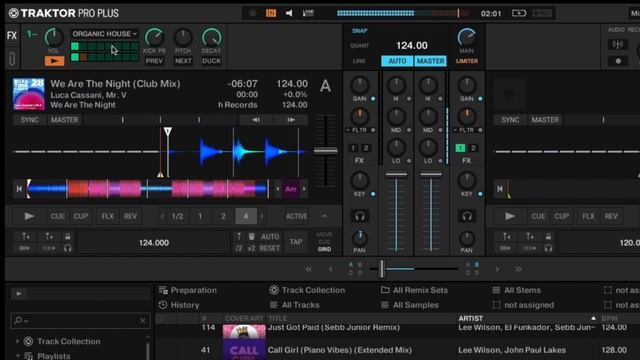Click channel B headphone cue icon

click(x=467, y=216)
